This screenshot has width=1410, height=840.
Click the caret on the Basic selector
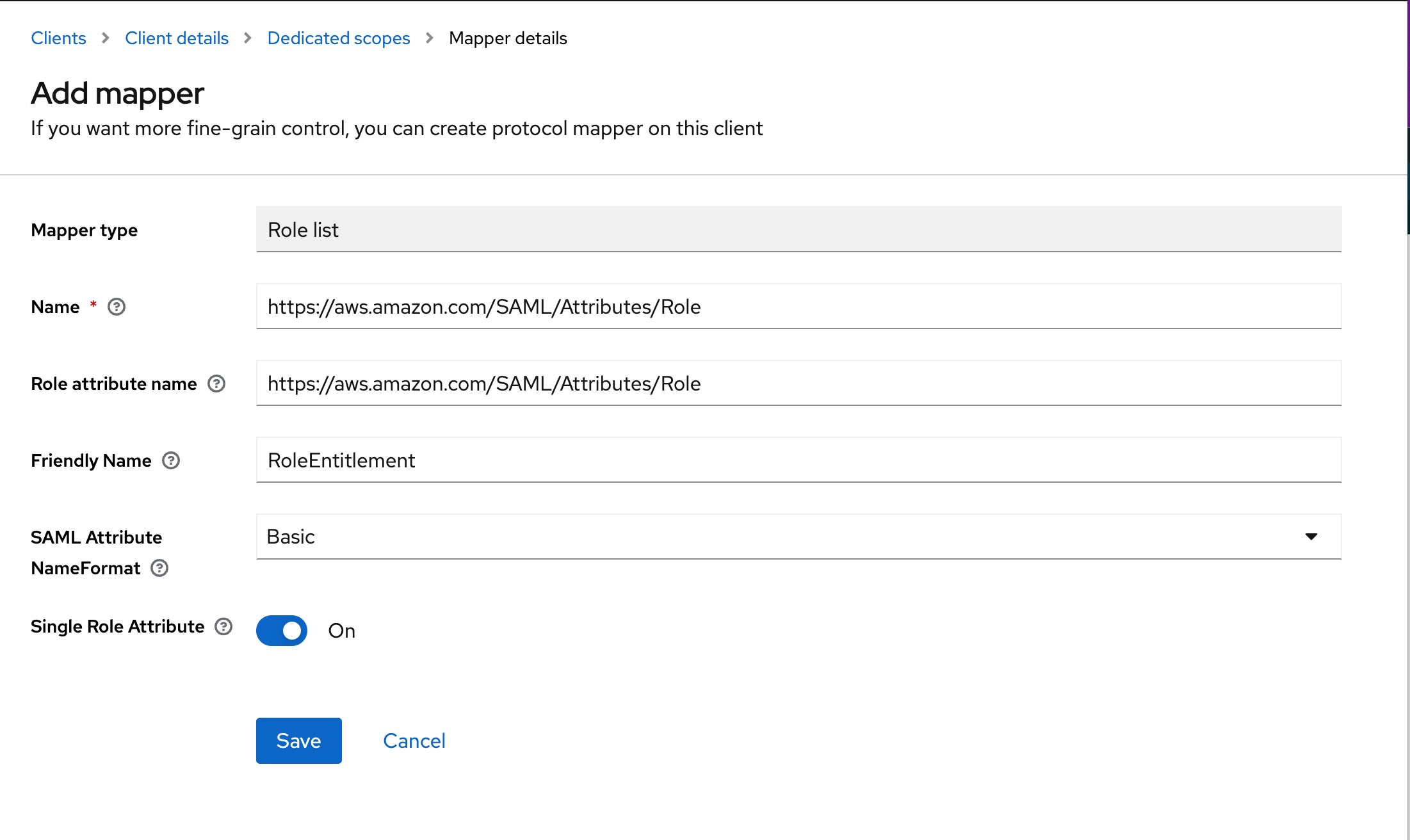point(1311,537)
